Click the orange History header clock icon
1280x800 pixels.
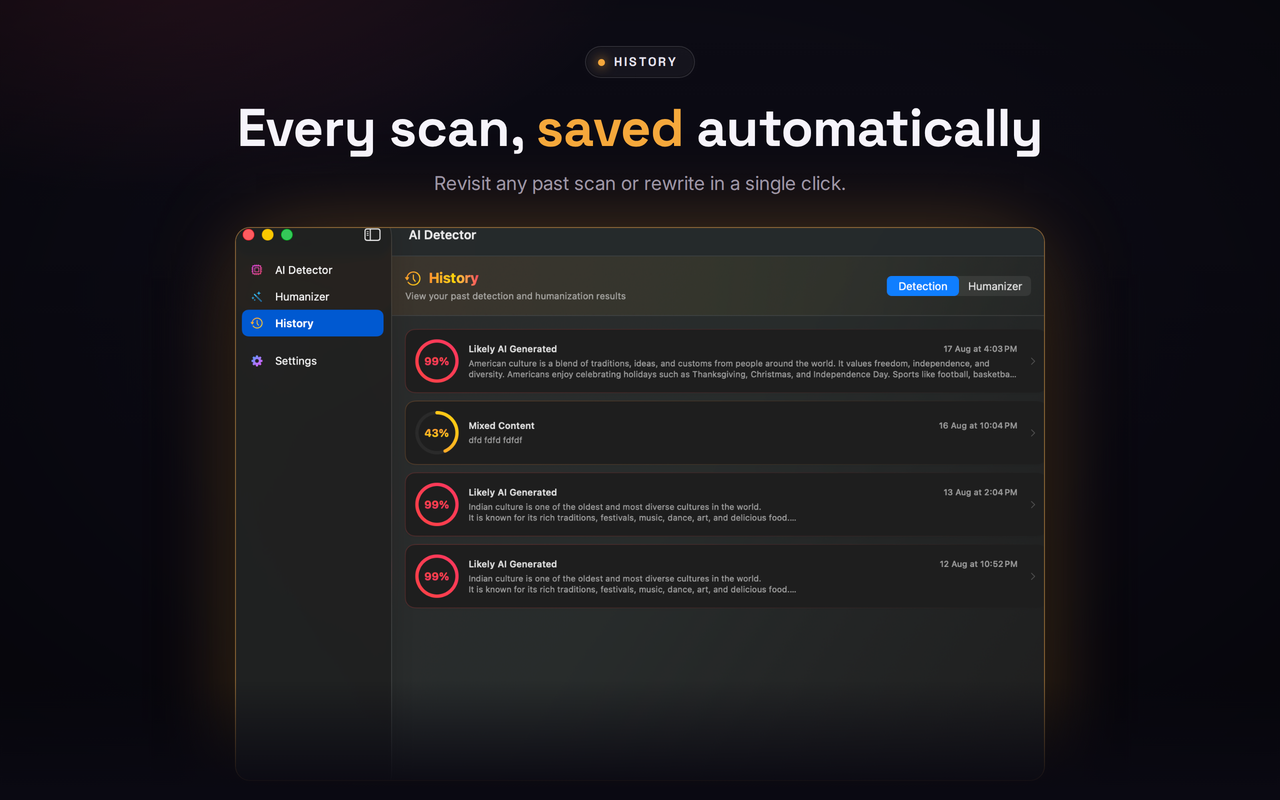(x=413, y=278)
